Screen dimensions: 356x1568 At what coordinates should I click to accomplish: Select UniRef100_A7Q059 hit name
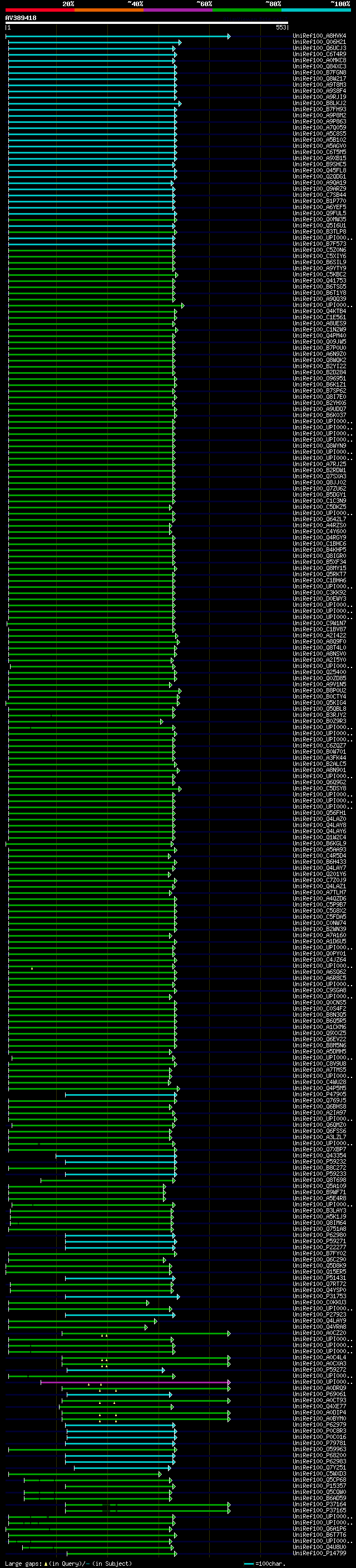tap(319, 128)
